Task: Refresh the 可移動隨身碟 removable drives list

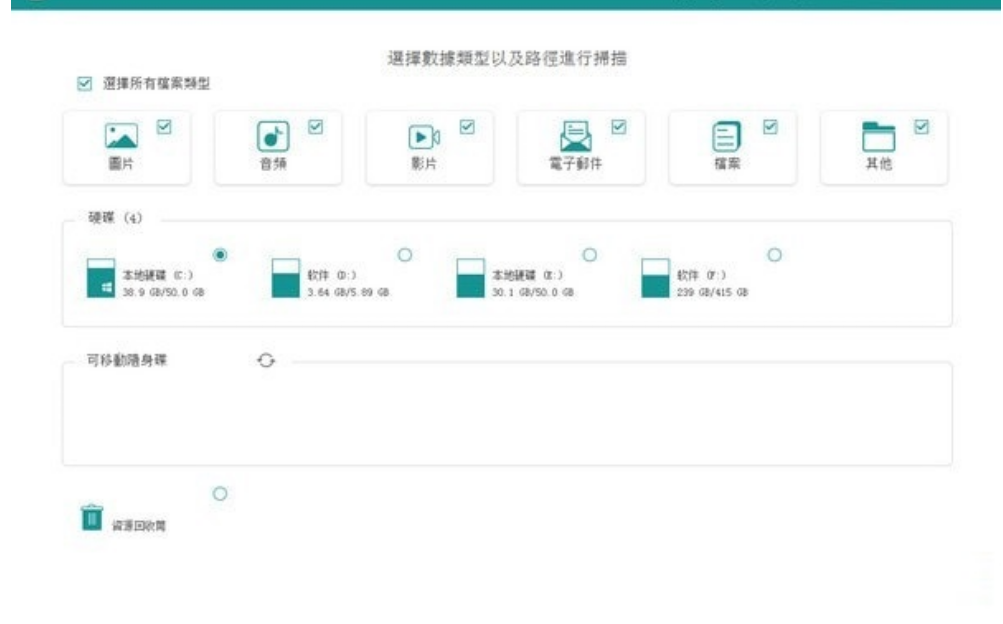Action: tap(266, 360)
